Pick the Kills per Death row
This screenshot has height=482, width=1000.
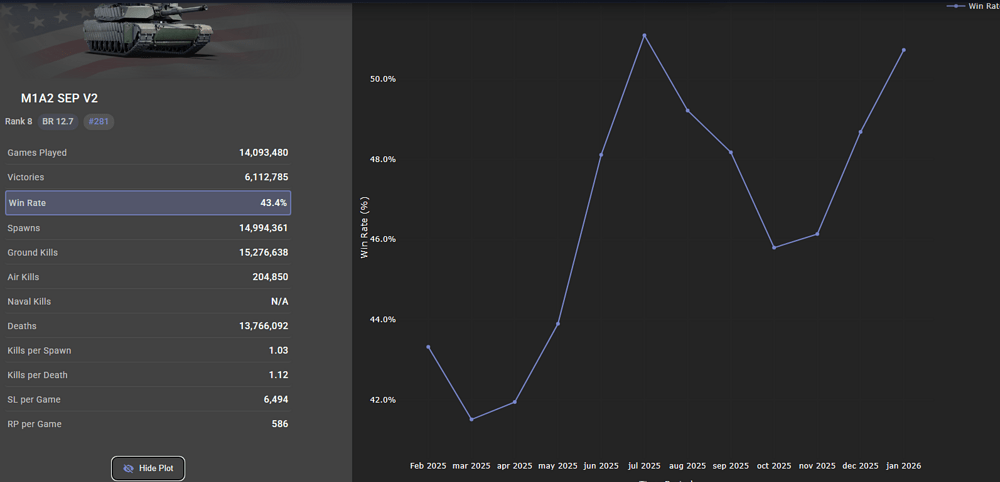(x=148, y=375)
